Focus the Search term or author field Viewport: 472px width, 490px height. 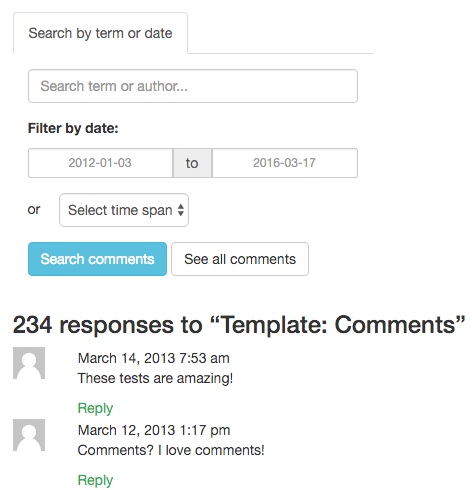click(193, 86)
